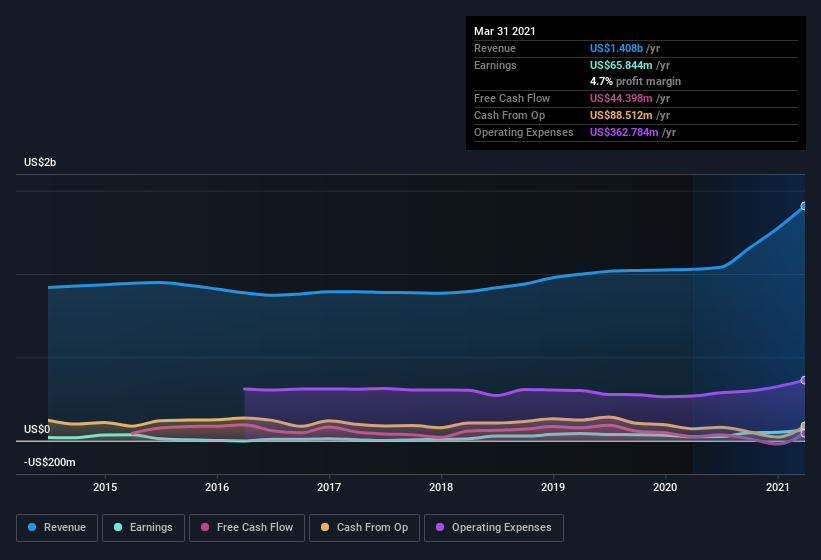Toggle the Cash From Op legend button
Image resolution: width=821 pixels, height=560 pixels.
[364, 528]
